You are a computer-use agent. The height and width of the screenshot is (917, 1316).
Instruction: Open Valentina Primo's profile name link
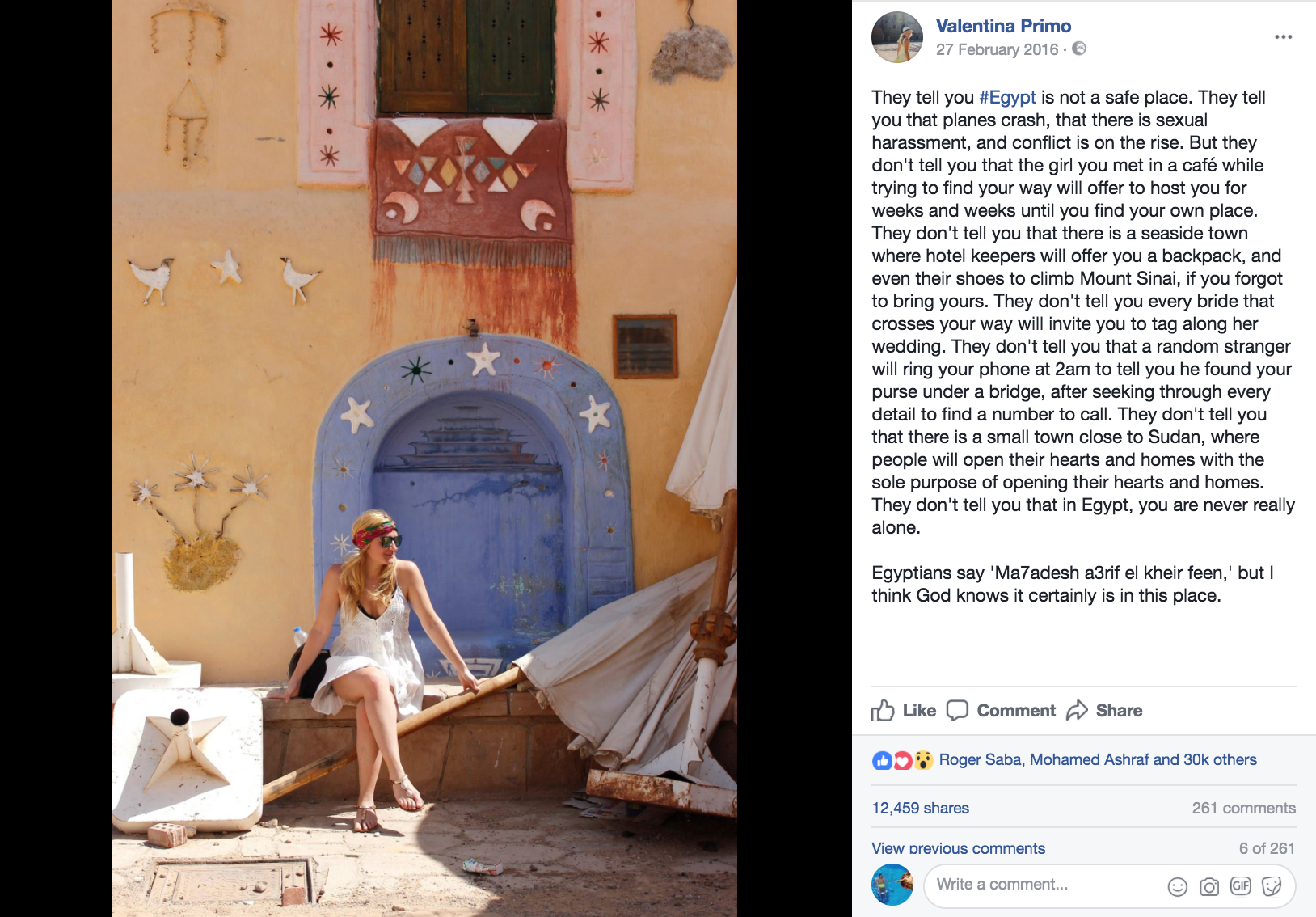(x=1003, y=26)
